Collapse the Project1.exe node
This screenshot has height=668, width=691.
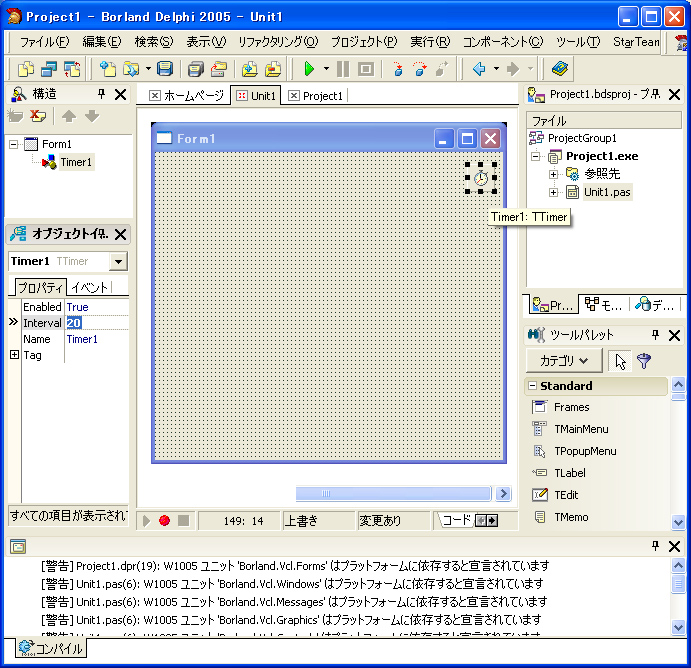[535, 156]
